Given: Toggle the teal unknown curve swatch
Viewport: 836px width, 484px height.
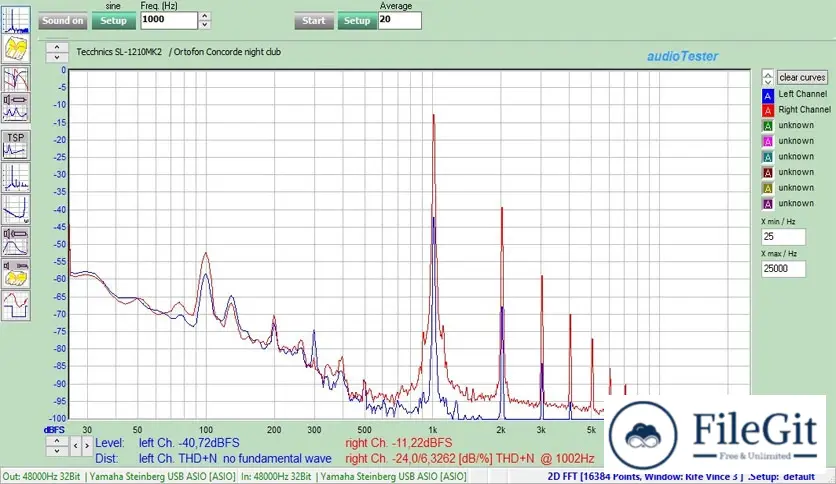Looking at the screenshot, I should coord(768,157).
